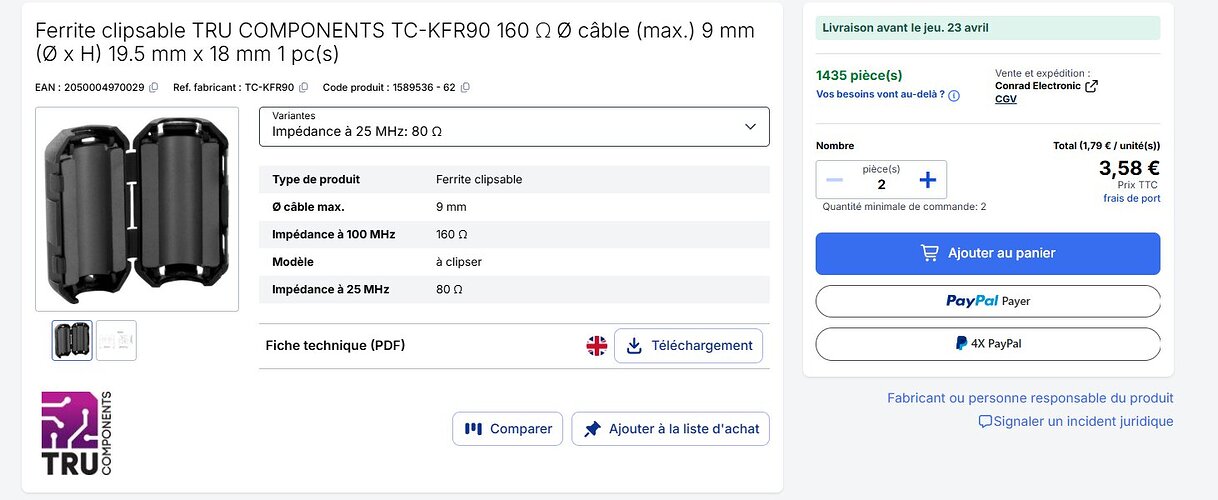
Task: Choose the 4X PayPal payment option
Action: (987, 344)
